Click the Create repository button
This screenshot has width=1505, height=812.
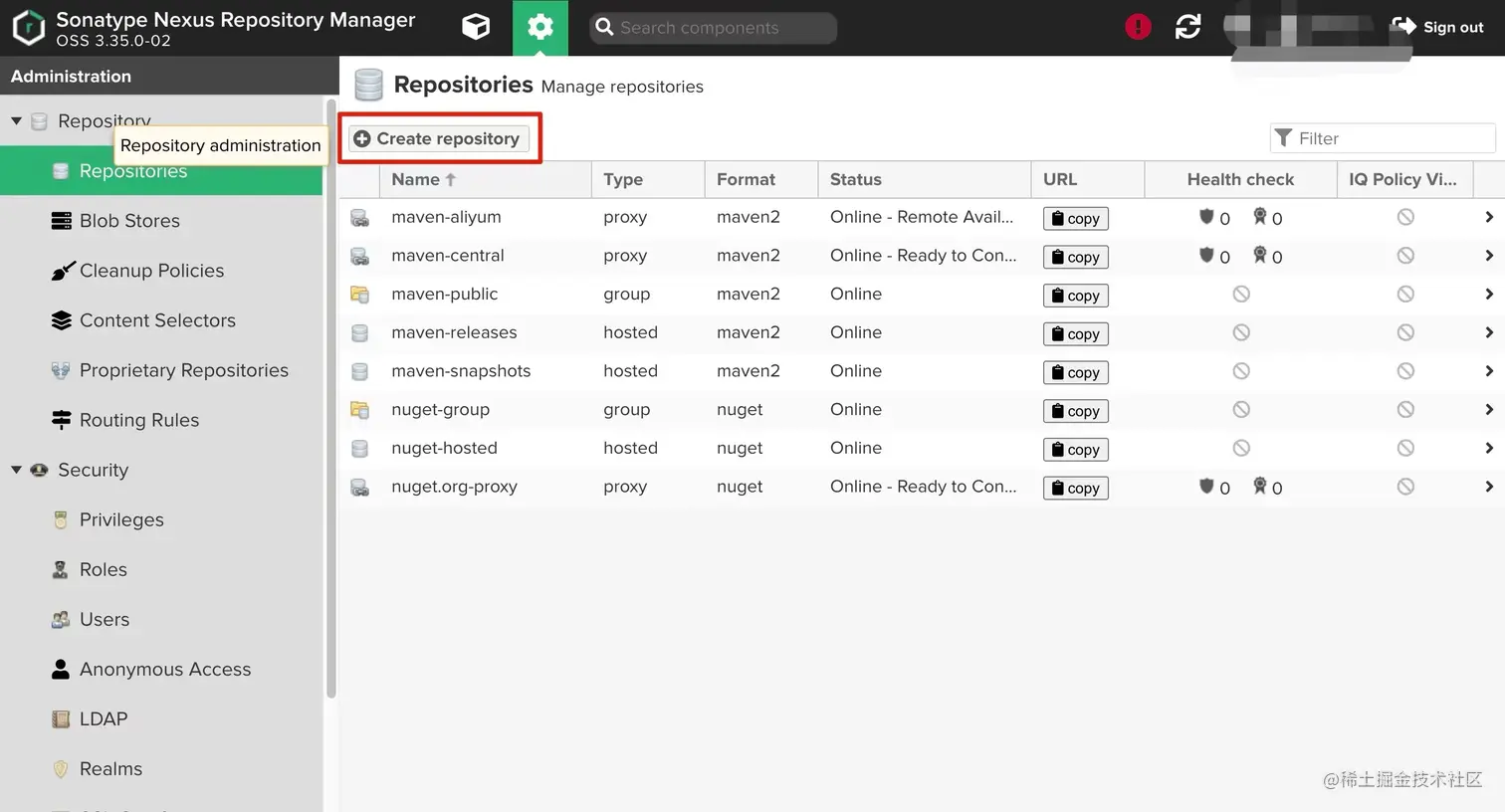438,138
